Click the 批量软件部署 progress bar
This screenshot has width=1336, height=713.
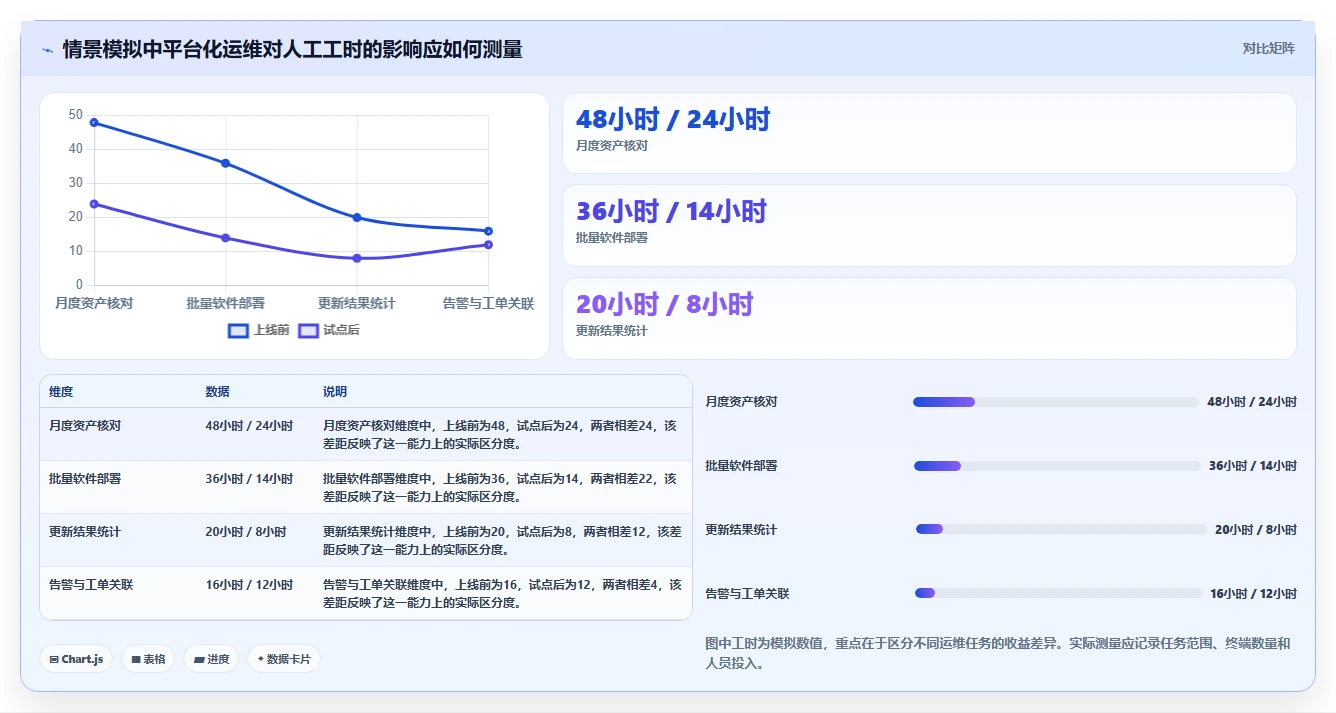click(x=1057, y=466)
